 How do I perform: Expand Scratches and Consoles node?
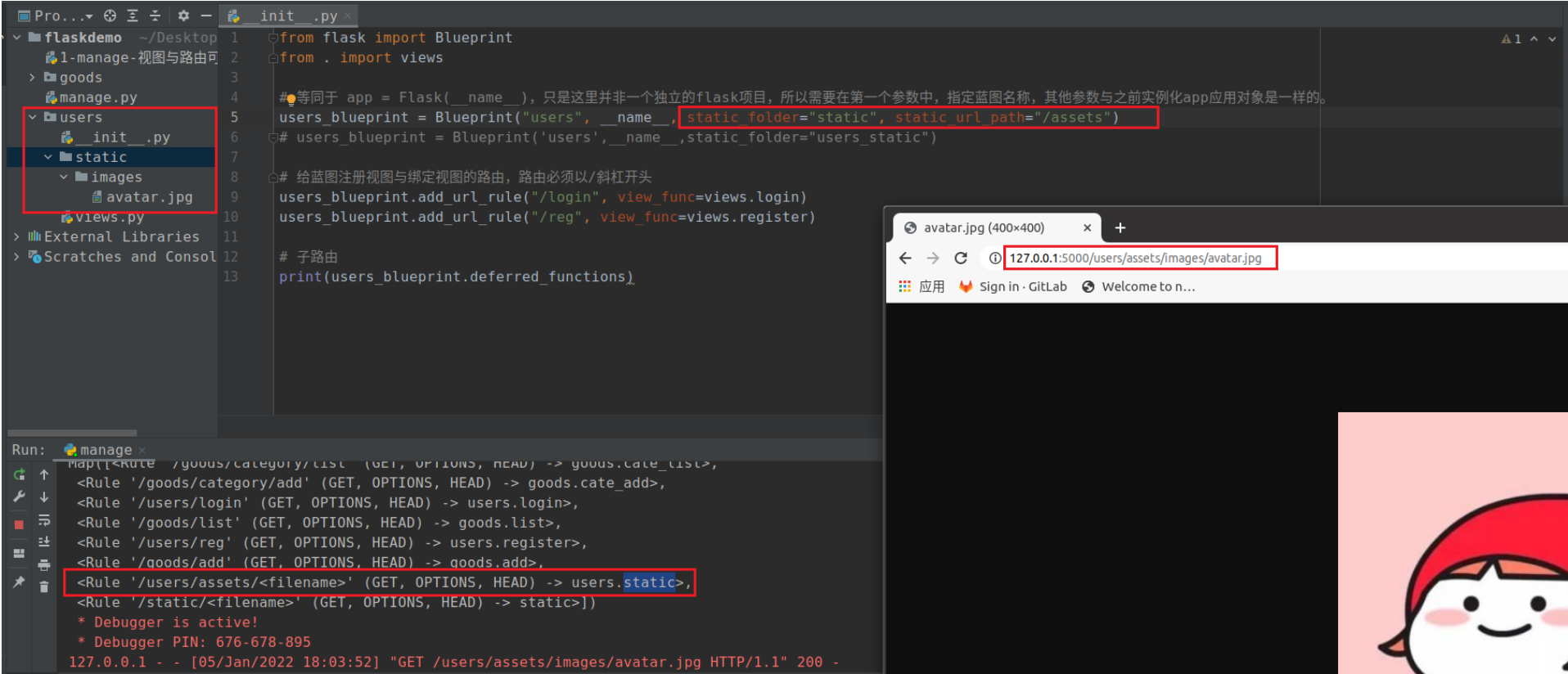click(x=17, y=257)
